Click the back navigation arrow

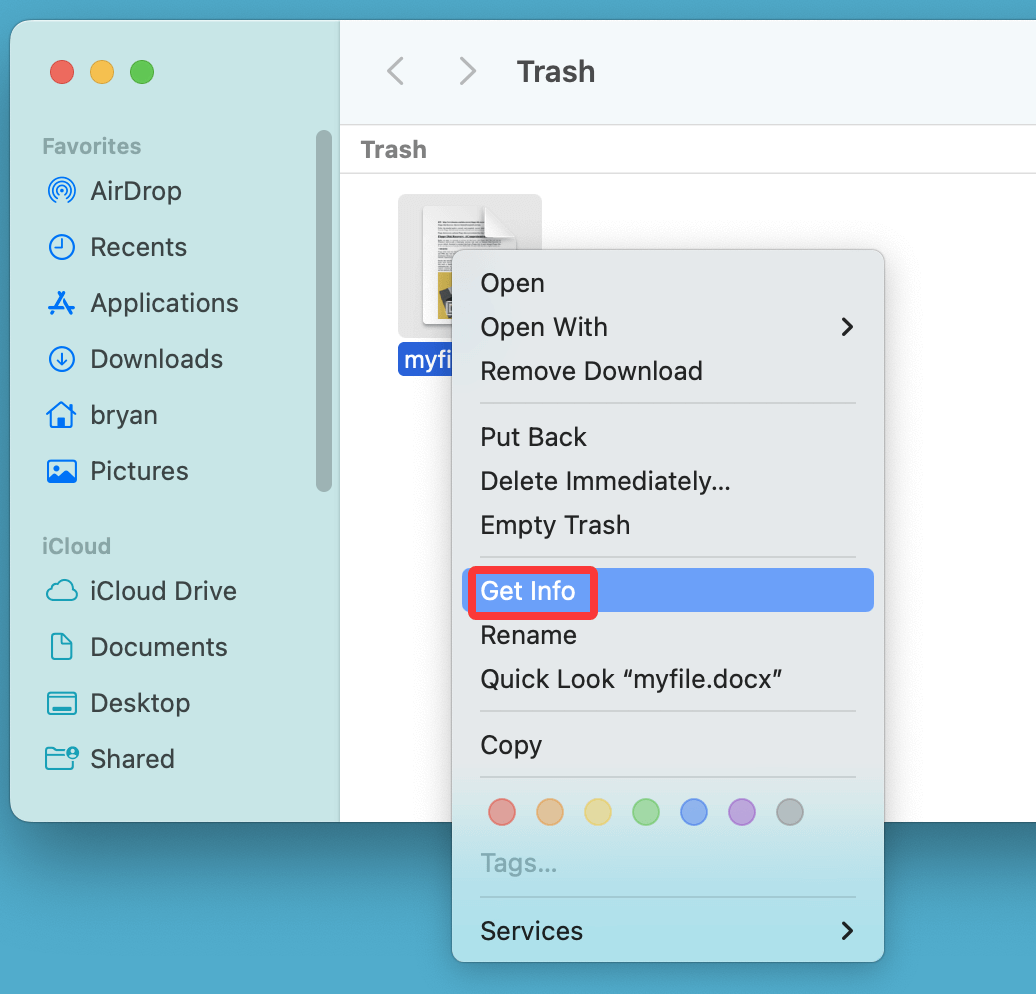[395, 71]
